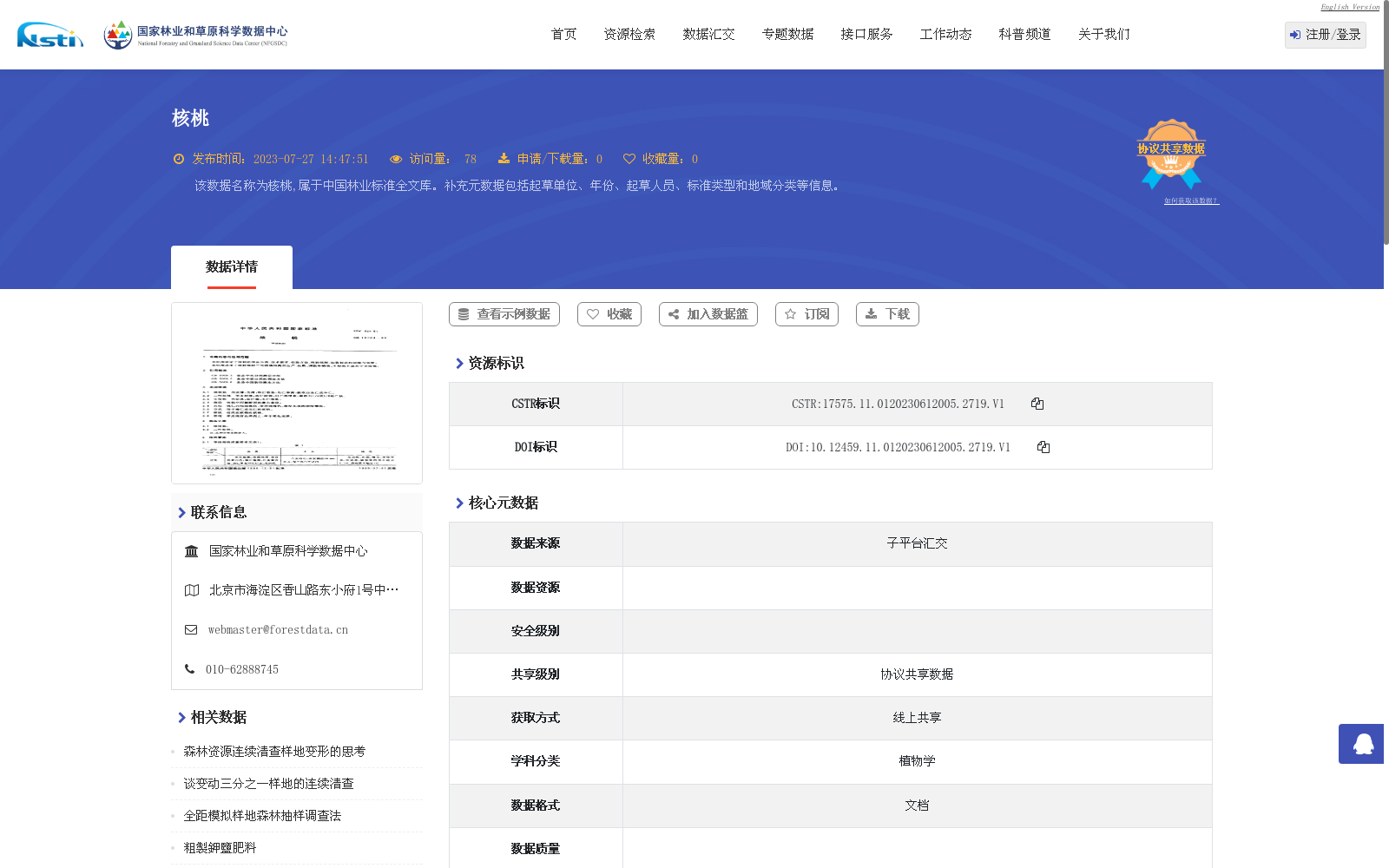Copy the DOI标识 identifier

pos(1043,447)
